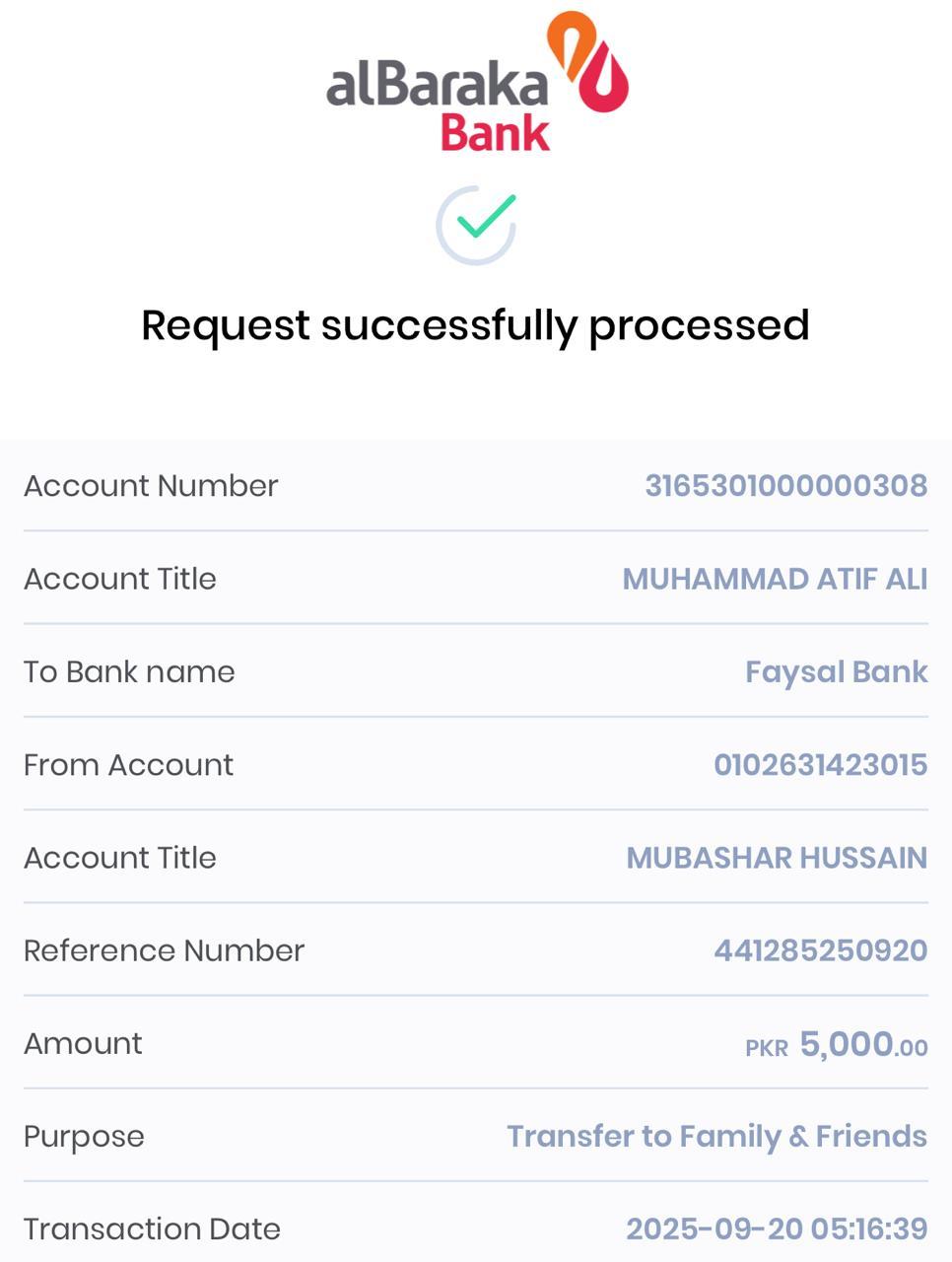The width and height of the screenshot is (952, 1262).
Task: Select the "Request successfully processed" heading
Action: click(475, 325)
